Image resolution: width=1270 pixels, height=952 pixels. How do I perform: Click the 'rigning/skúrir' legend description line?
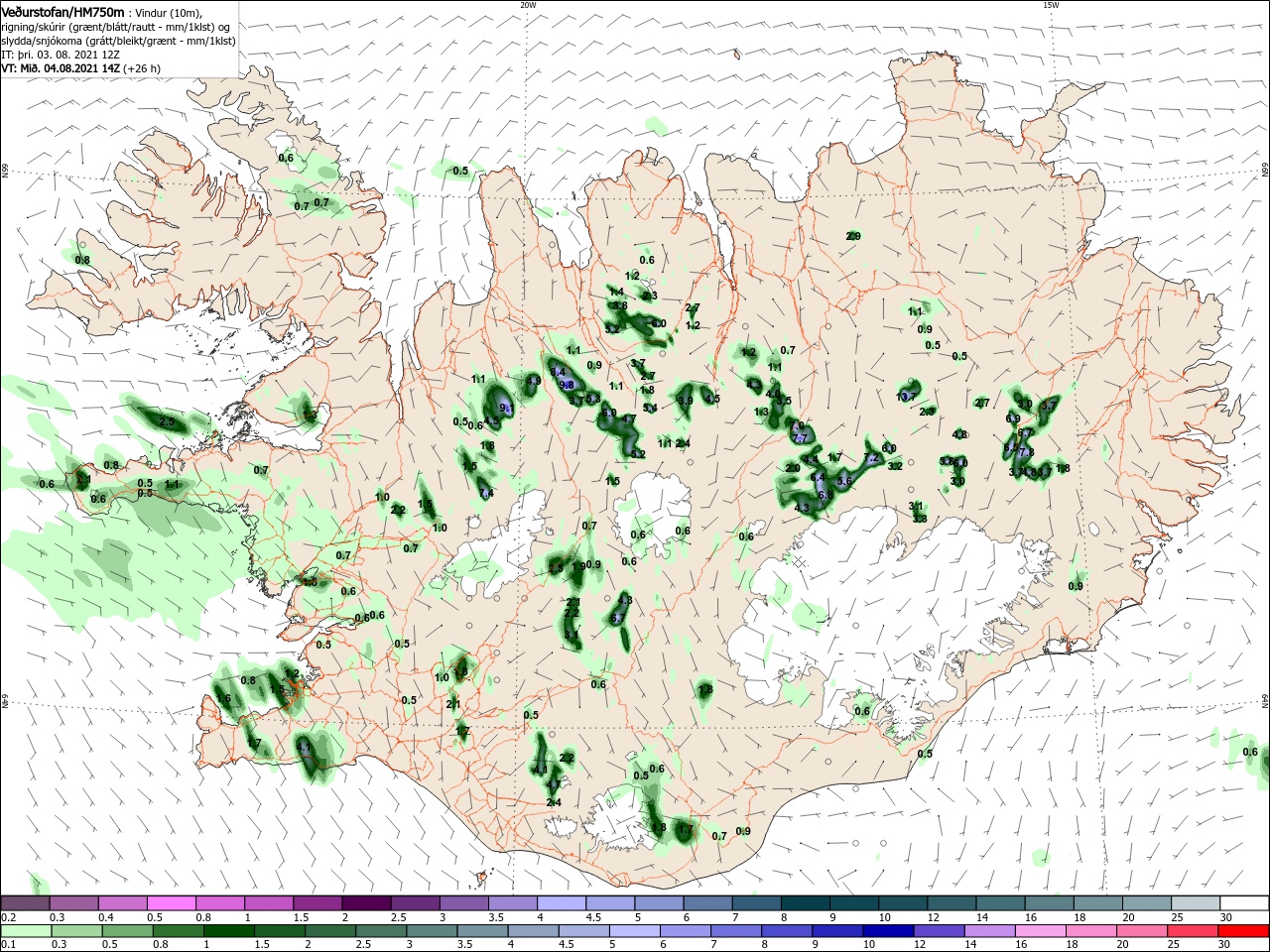click(115, 27)
